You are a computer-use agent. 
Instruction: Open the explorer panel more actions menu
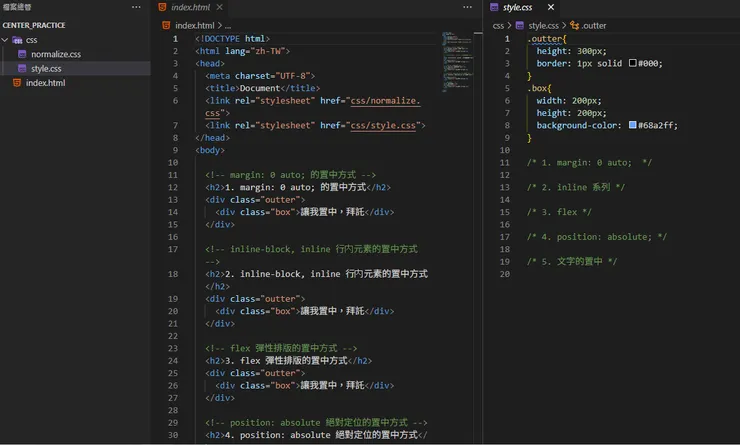coord(136,7)
